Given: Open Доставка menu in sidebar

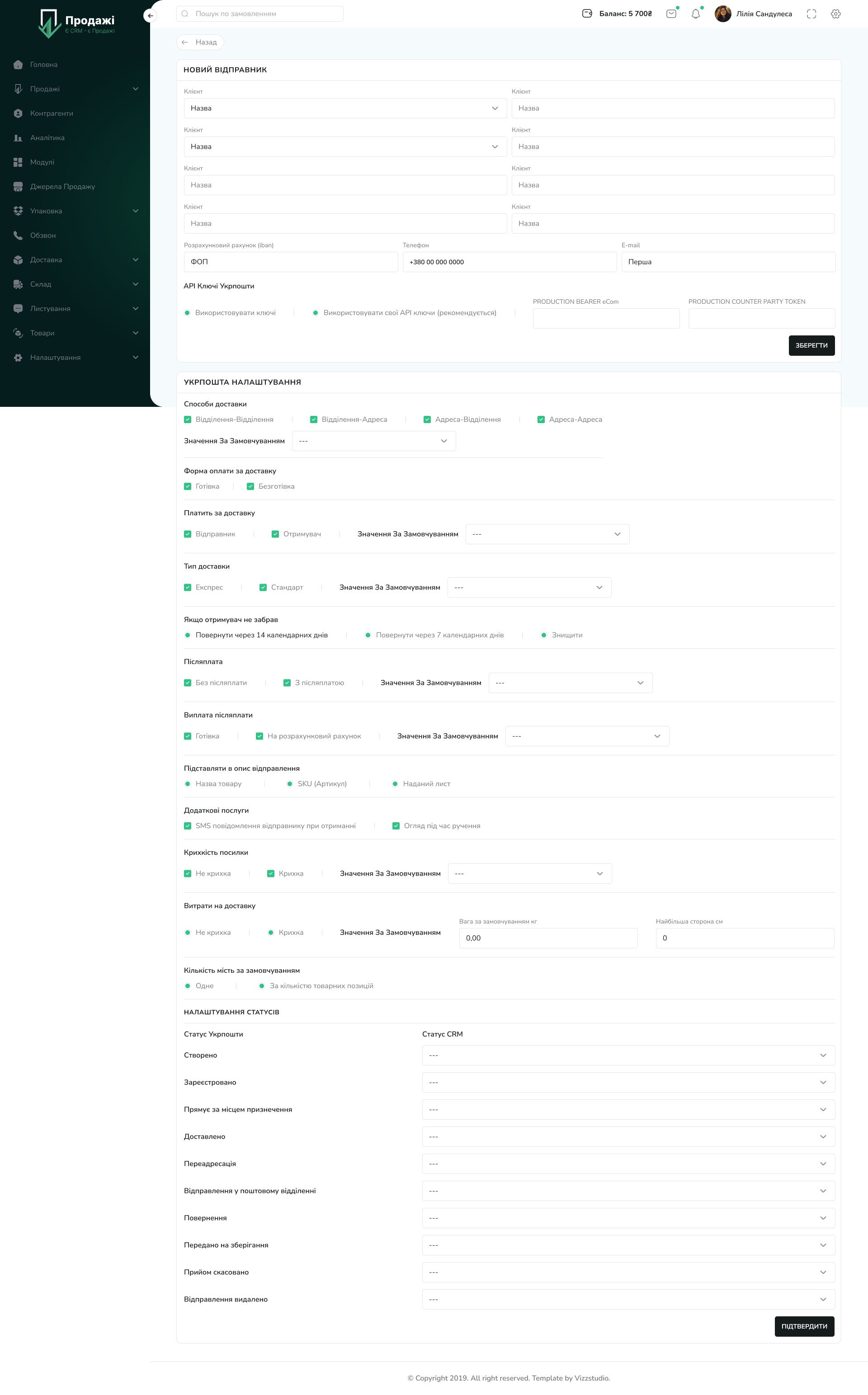Looking at the screenshot, I should [x=75, y=260].
